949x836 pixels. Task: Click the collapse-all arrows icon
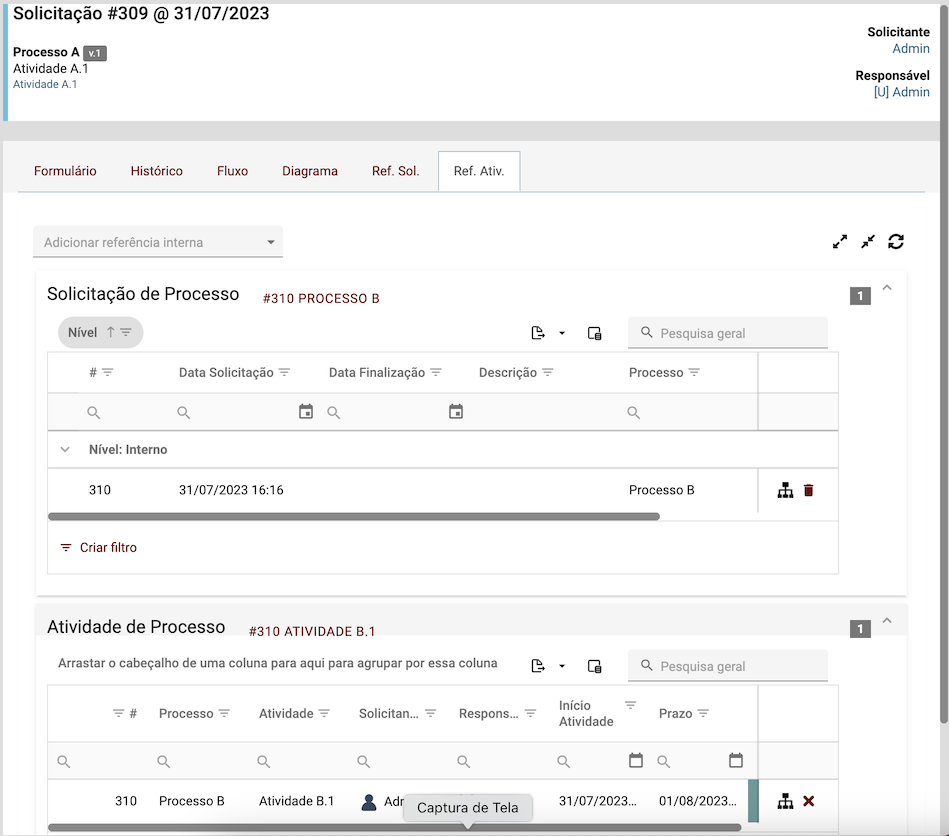(868, 241)
